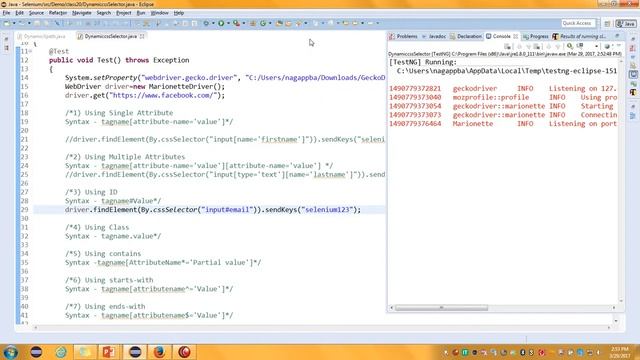Expand the Run dropdown arrow

tap(228, 23)
